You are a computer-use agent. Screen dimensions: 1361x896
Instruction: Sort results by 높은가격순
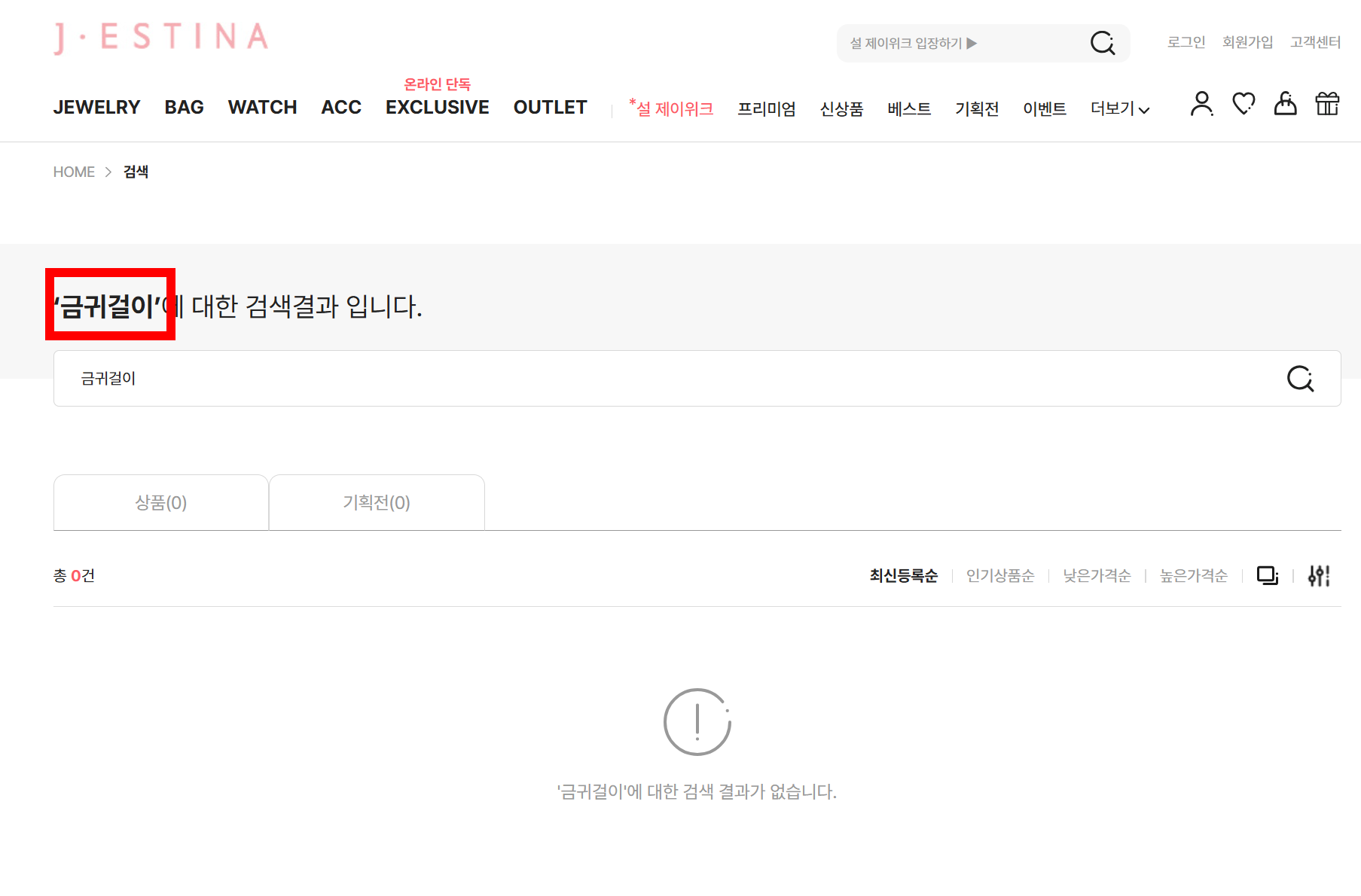pos(1193,576)
